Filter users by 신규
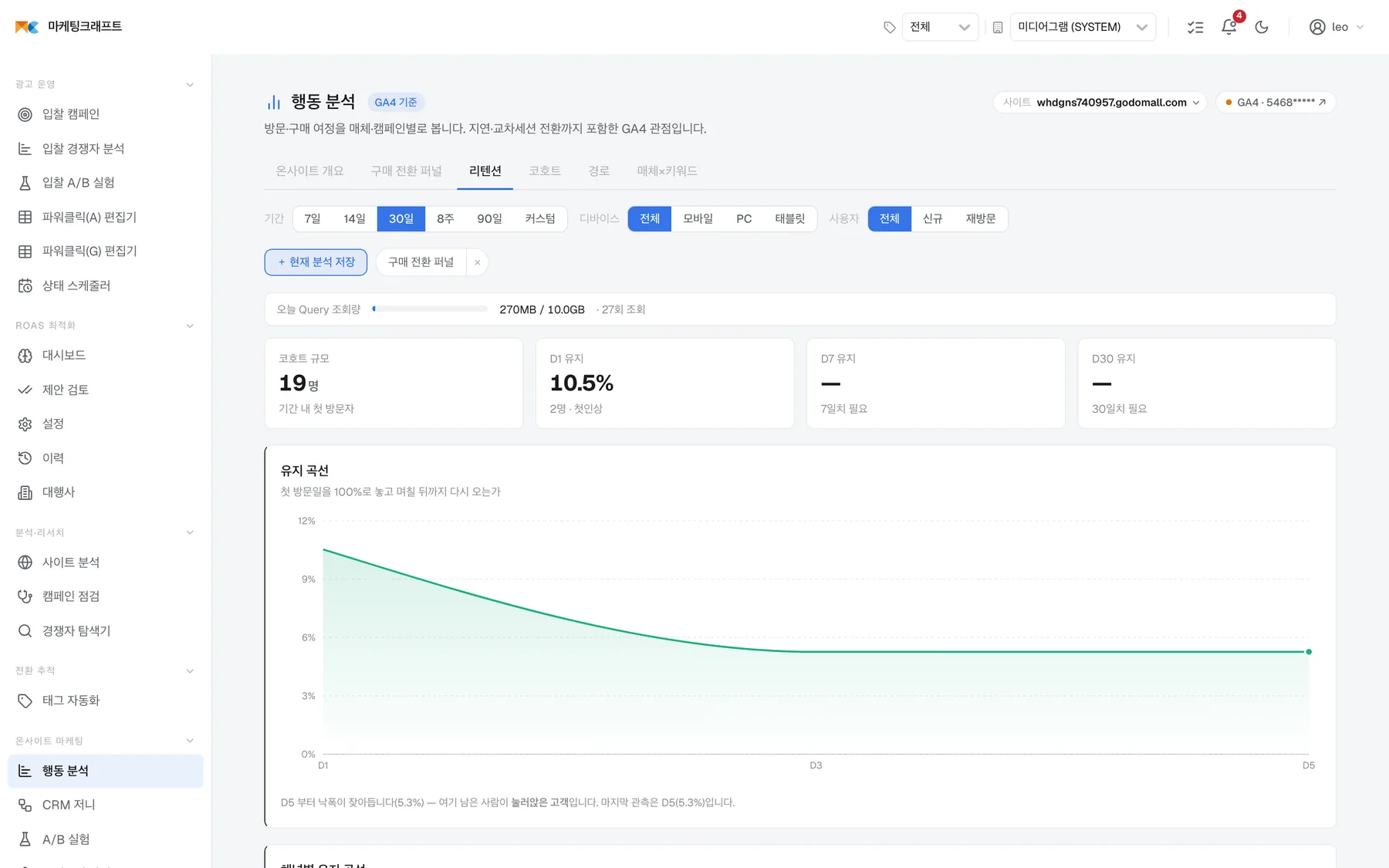 pyautogui.click(x=933, y=219)
